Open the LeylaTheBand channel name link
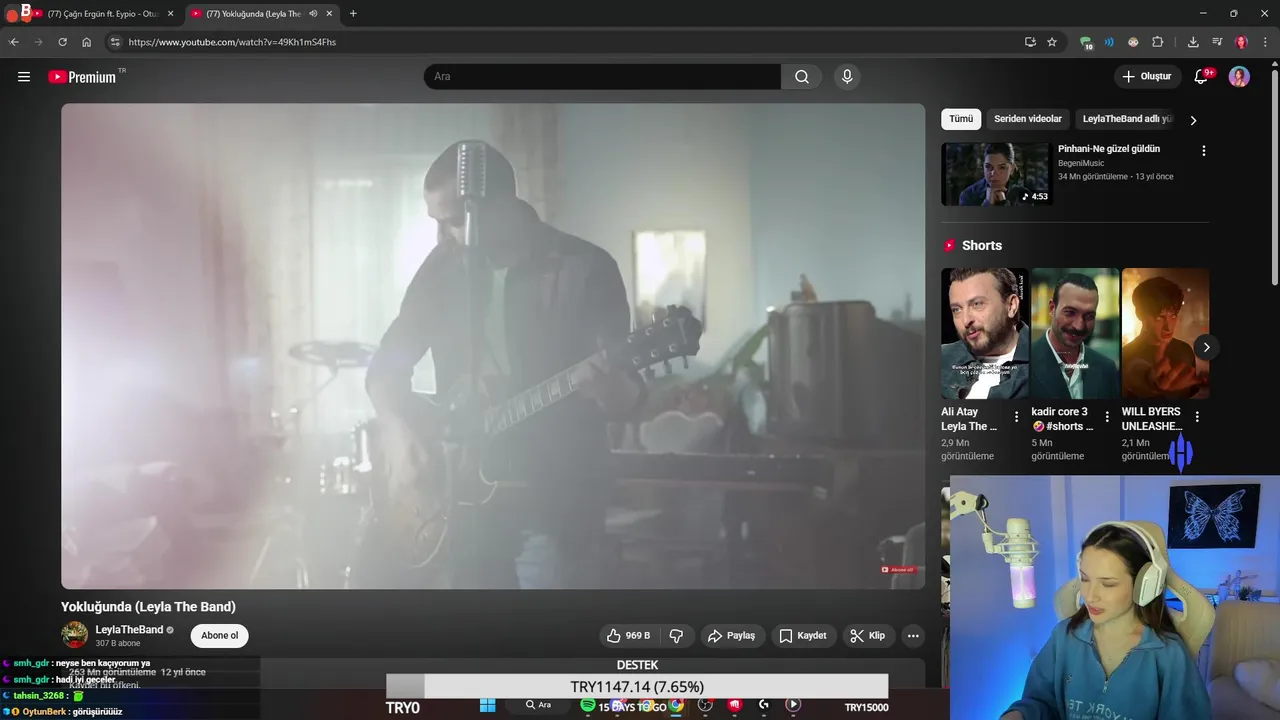Screen dimensions: 1280x720 (x=129, y=630)
